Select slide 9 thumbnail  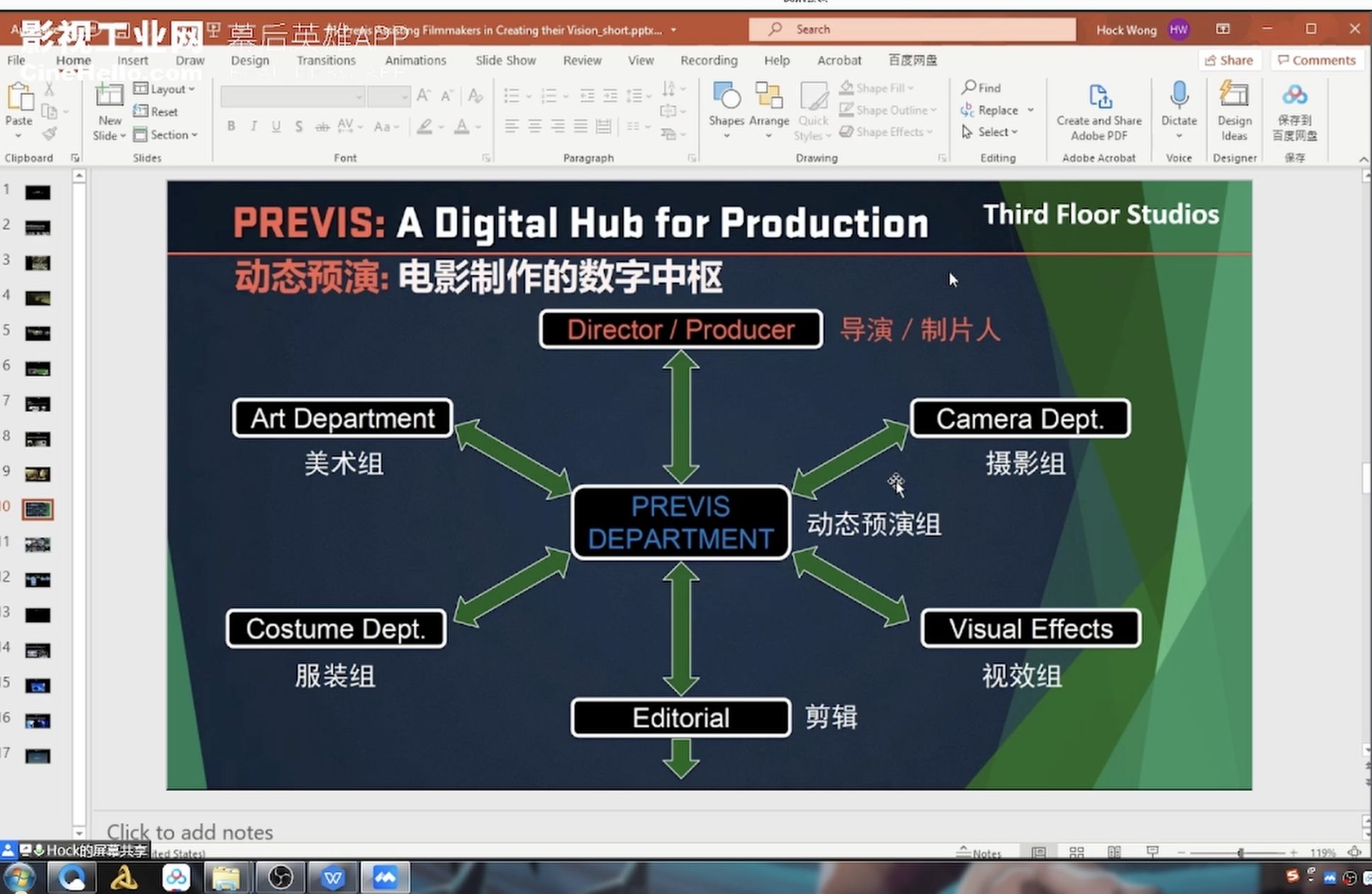pos(38,474)
